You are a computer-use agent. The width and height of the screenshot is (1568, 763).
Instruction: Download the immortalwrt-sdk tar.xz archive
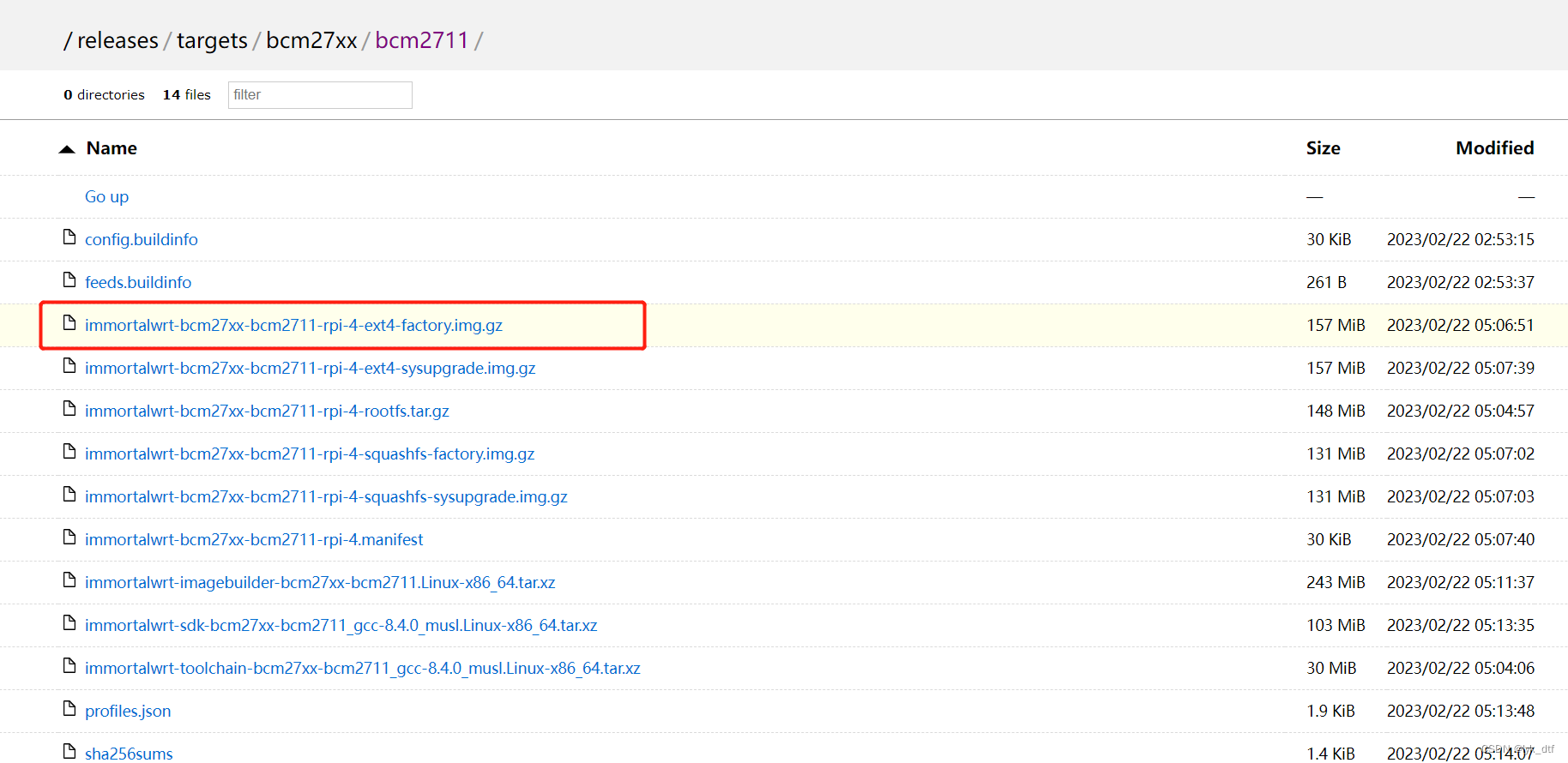tap(341, 625)
